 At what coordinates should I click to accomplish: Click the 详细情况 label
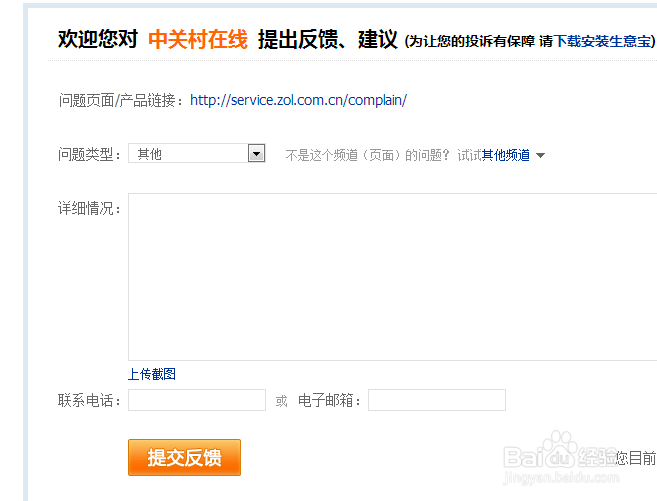click(89, 208)
